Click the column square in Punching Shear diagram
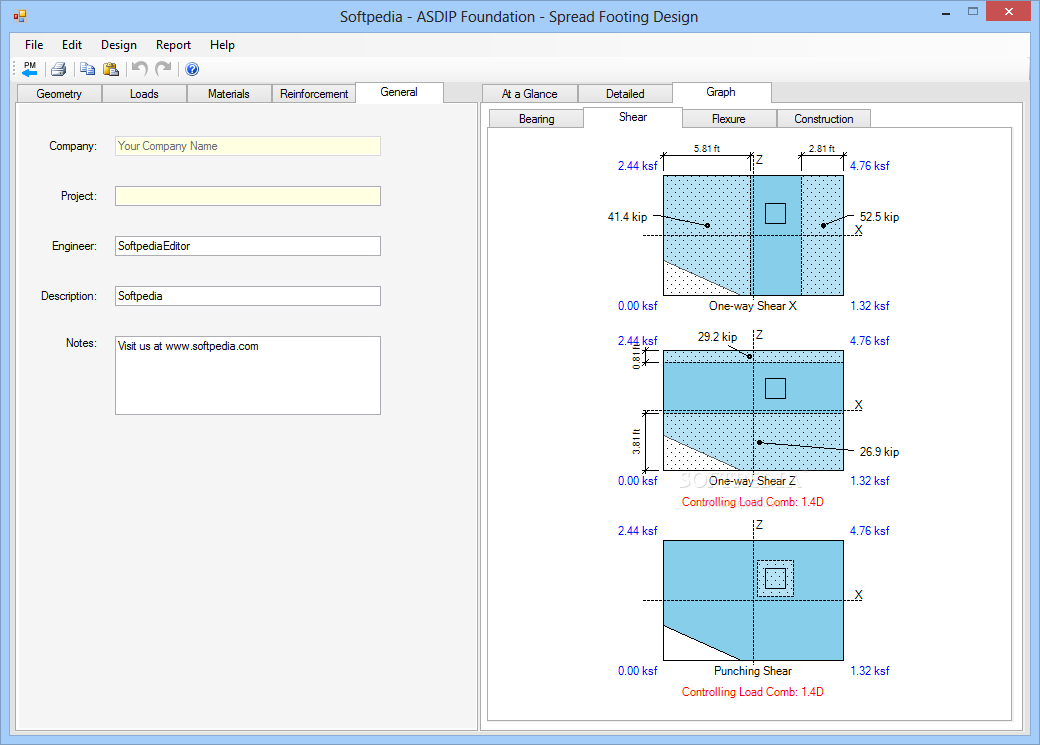This screenshot has height=745, width=1040. pyautogui.click(x=775, y=578)
